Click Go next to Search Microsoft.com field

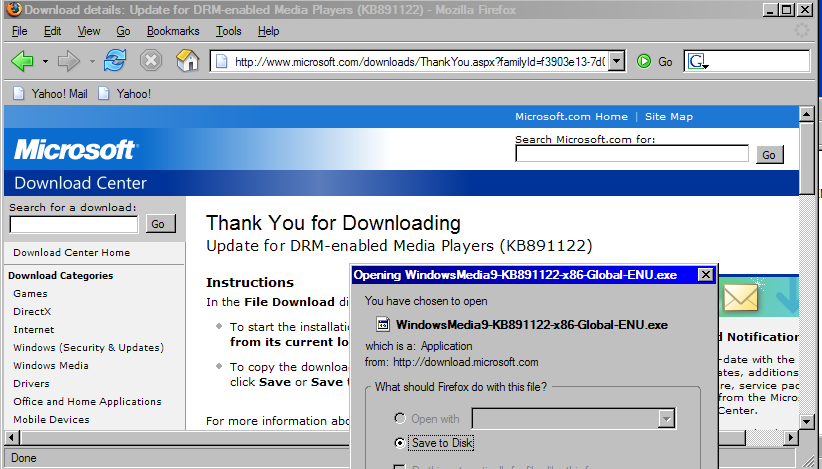click(769, 155)
